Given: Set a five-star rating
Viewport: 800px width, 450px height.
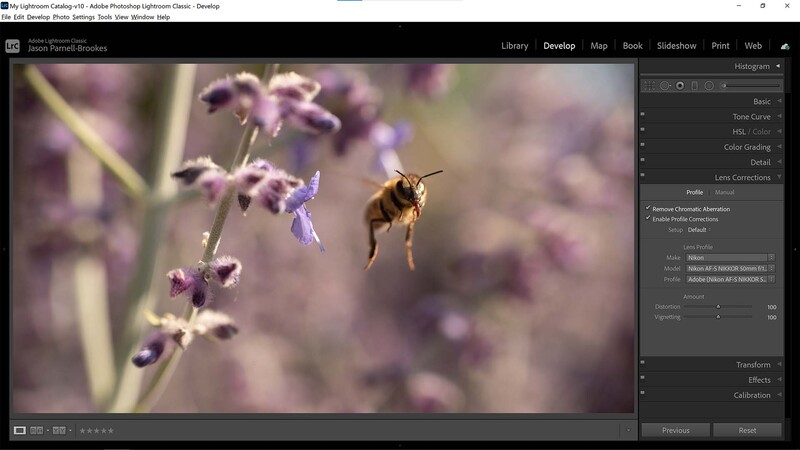Looking at the screenshot, I should tap(111, 431).
